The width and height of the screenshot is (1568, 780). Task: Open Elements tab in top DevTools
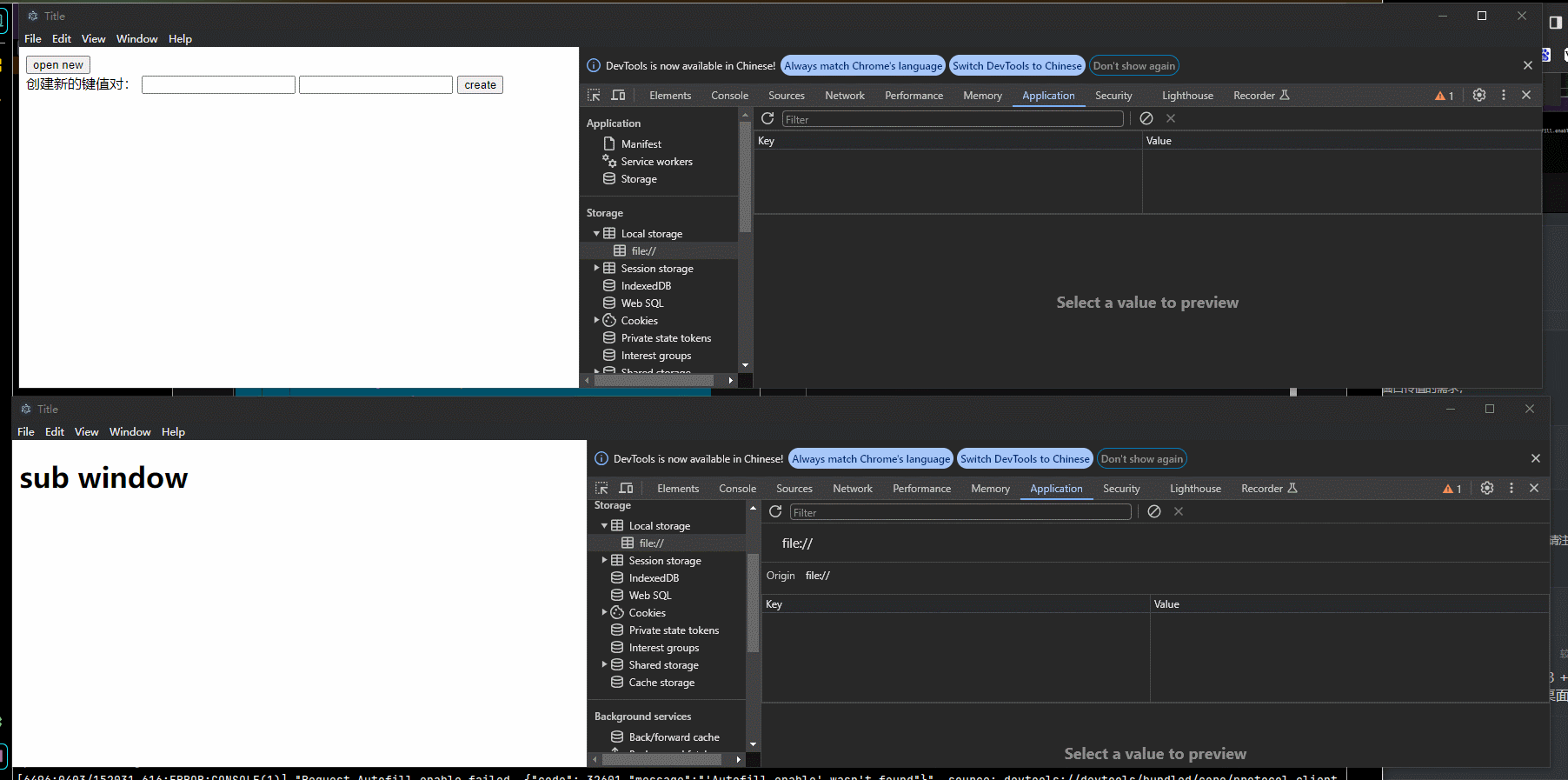pos(670,96)
